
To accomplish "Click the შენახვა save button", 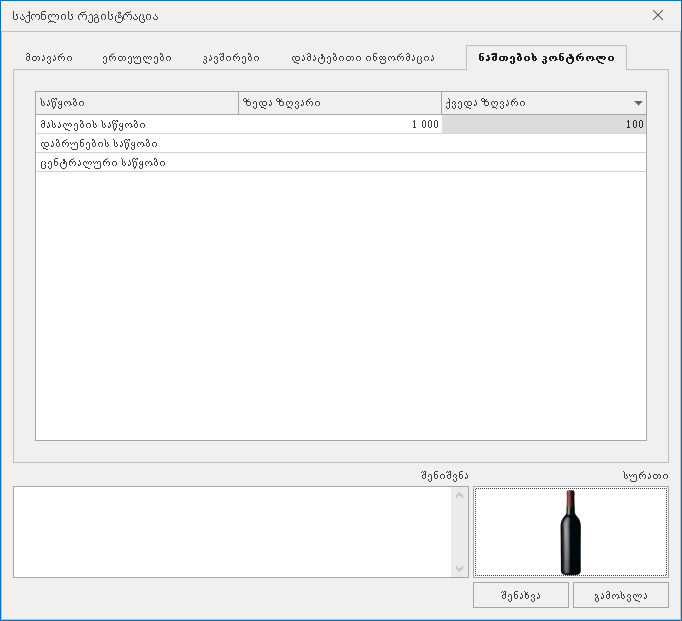I will pos(521,595).
